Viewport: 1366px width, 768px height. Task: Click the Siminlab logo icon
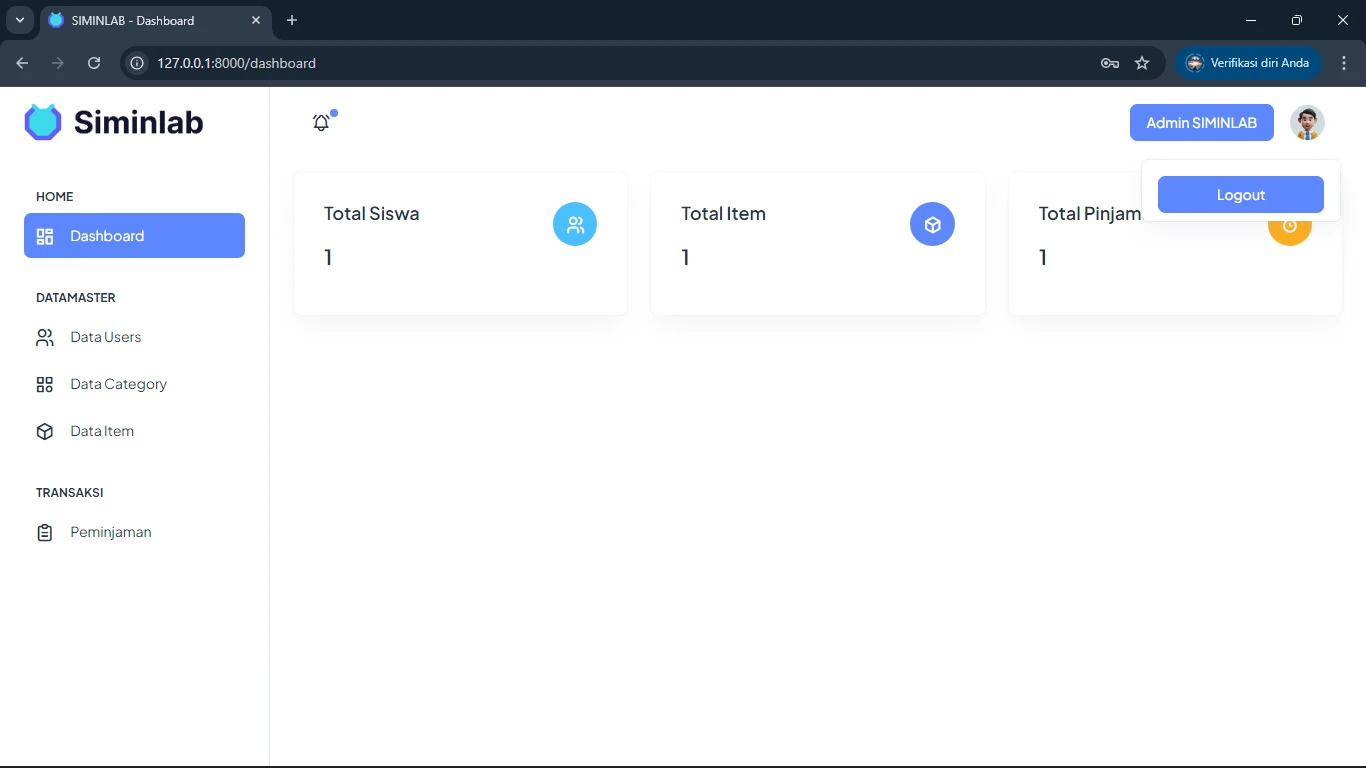pos(43,122)
